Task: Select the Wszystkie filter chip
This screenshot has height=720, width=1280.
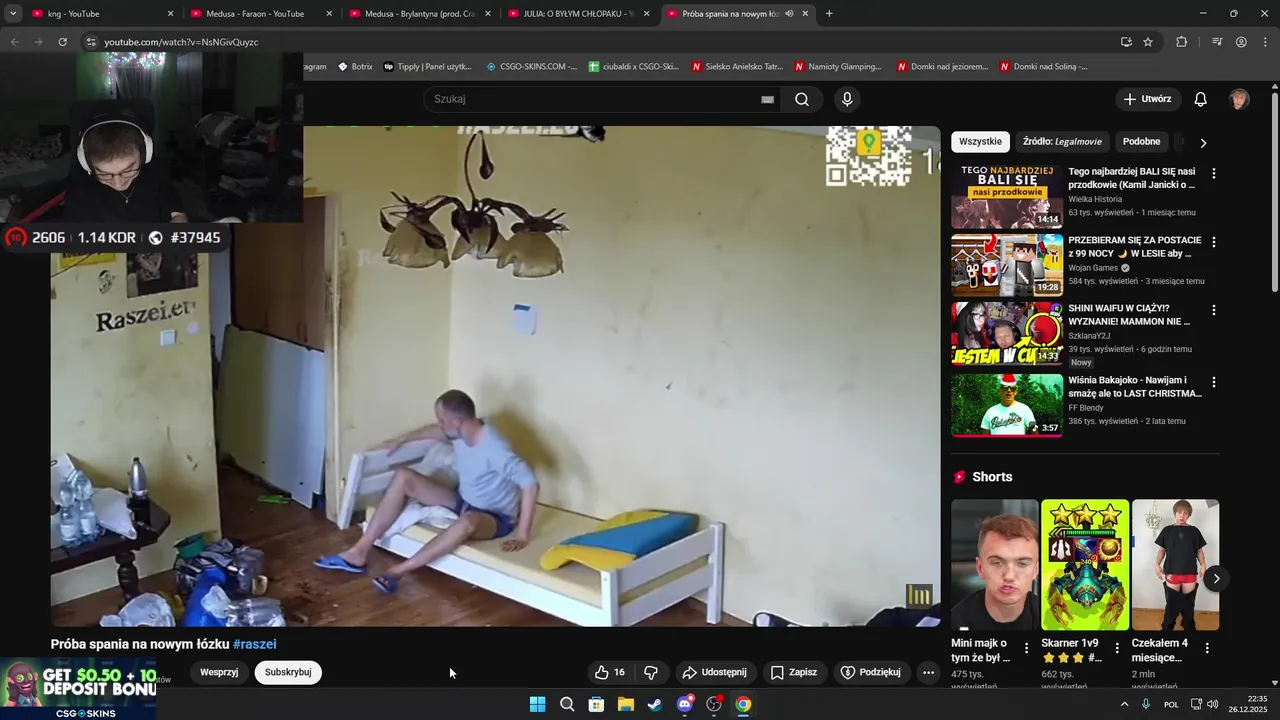Action: point(980,142)
